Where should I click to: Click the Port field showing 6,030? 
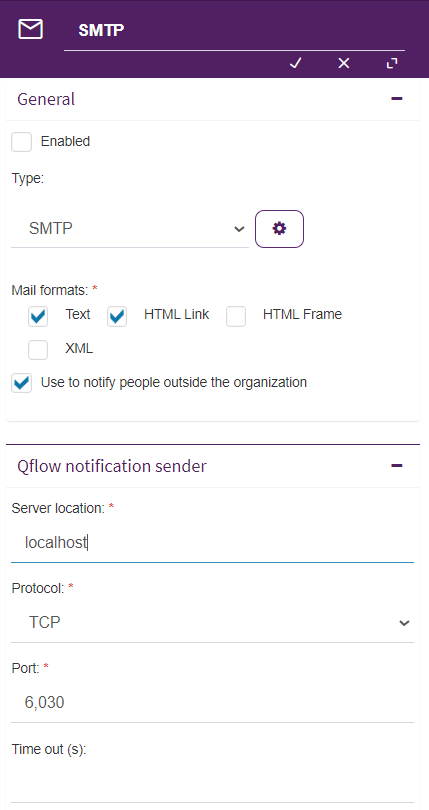pyautogui.click(x=212, y=703)
